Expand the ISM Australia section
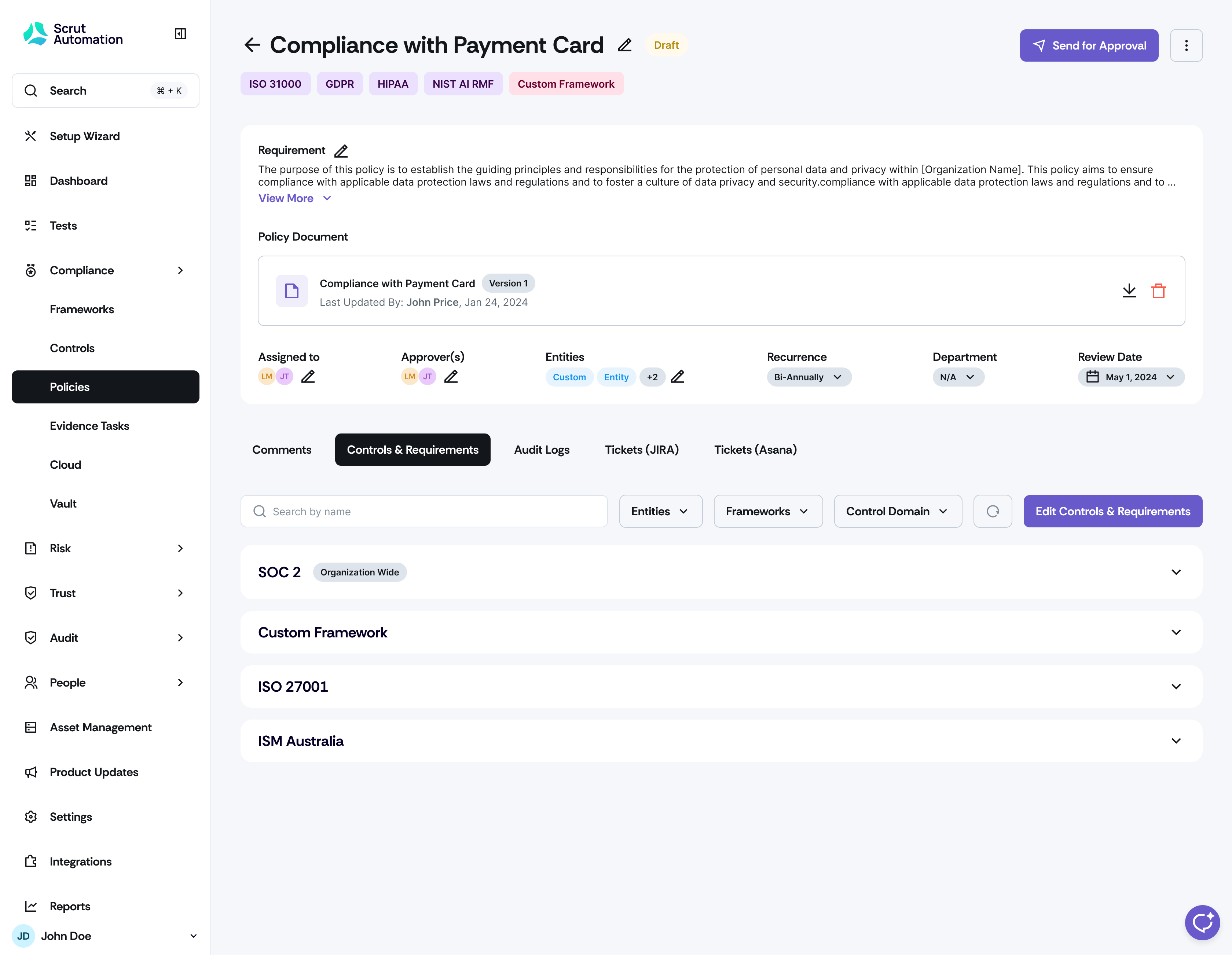 pos(1176,741)
